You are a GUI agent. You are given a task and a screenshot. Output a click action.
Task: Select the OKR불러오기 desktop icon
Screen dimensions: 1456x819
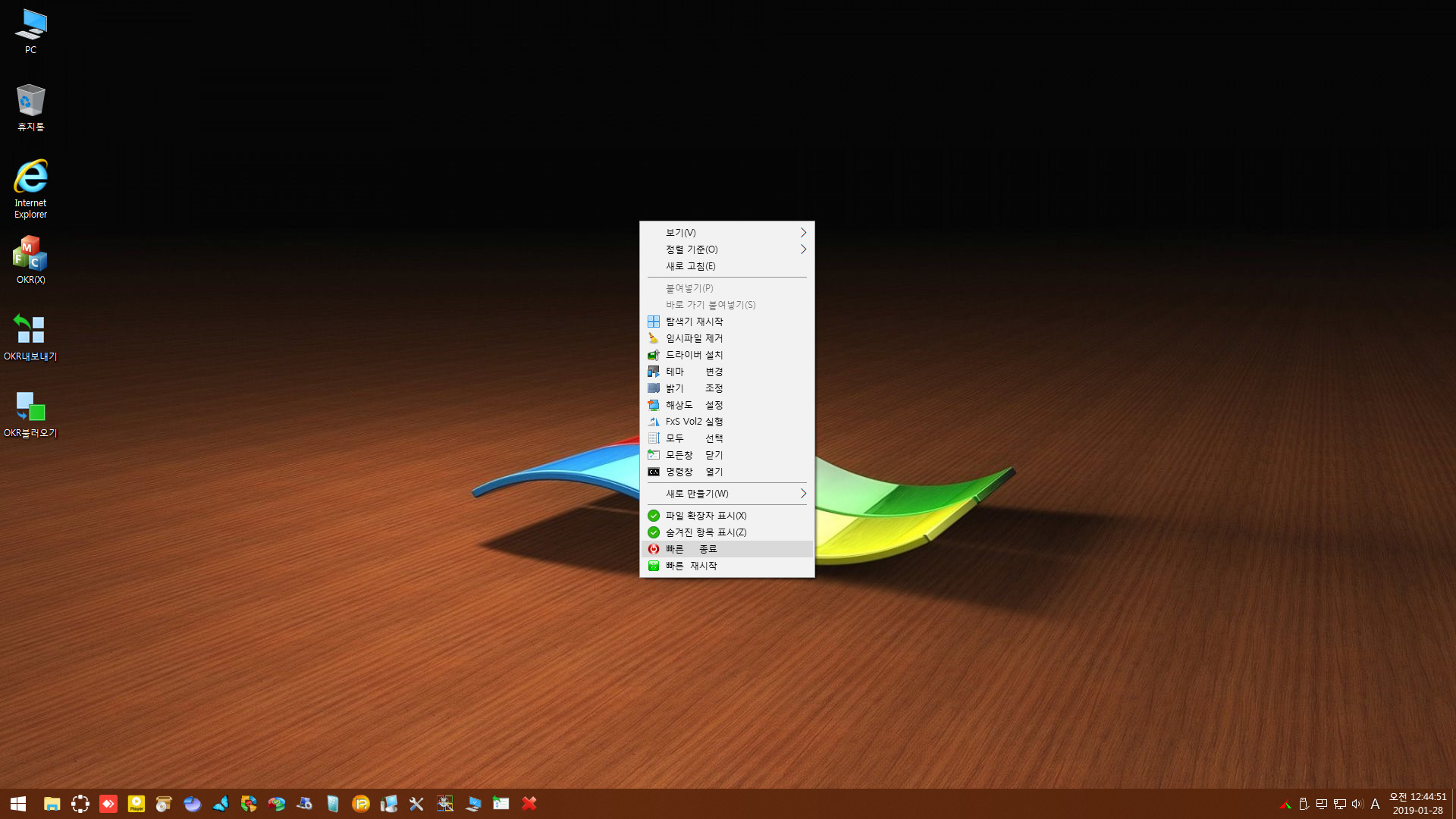click(30, 415)
